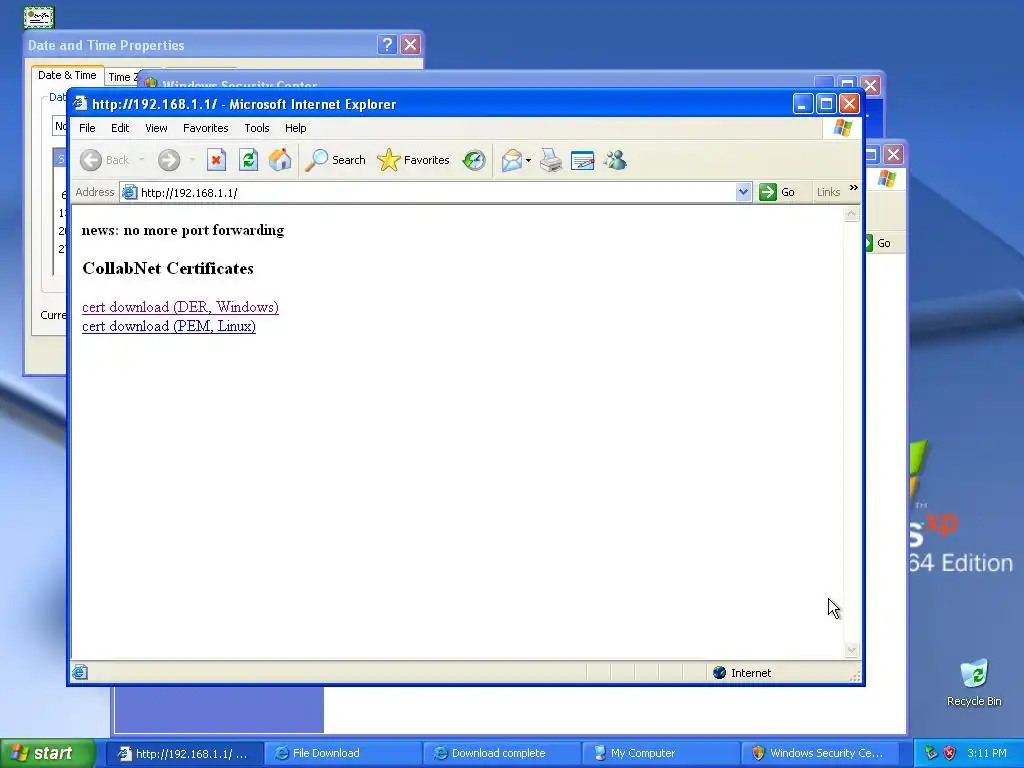Screen dimensions: 1024x768
Task: Click the scrollbar down arrow in IE
Action: [851, 649]
